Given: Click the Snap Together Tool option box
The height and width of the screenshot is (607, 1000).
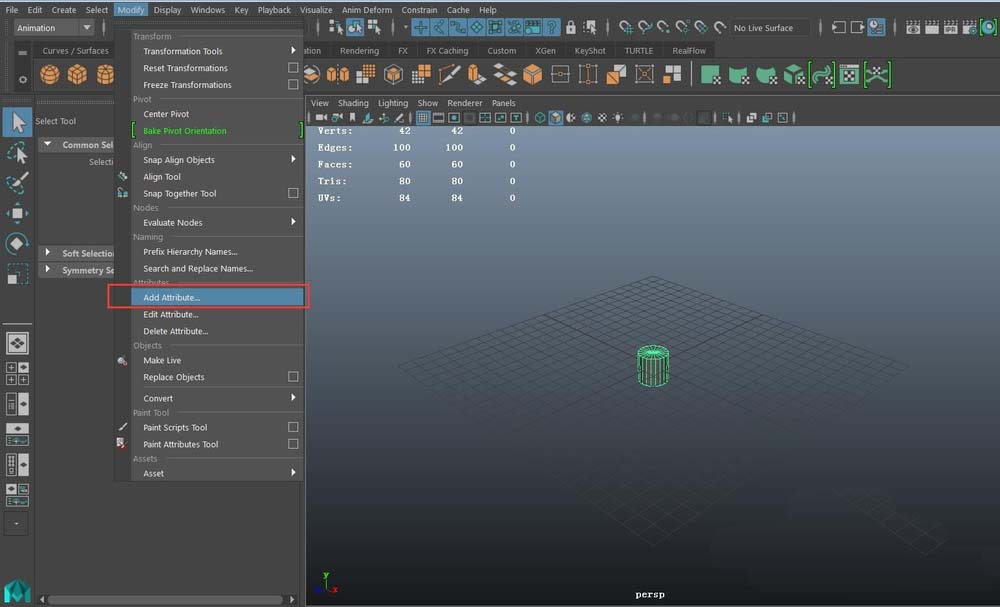Looking at the screenshot, I should (x=293, y=193).
